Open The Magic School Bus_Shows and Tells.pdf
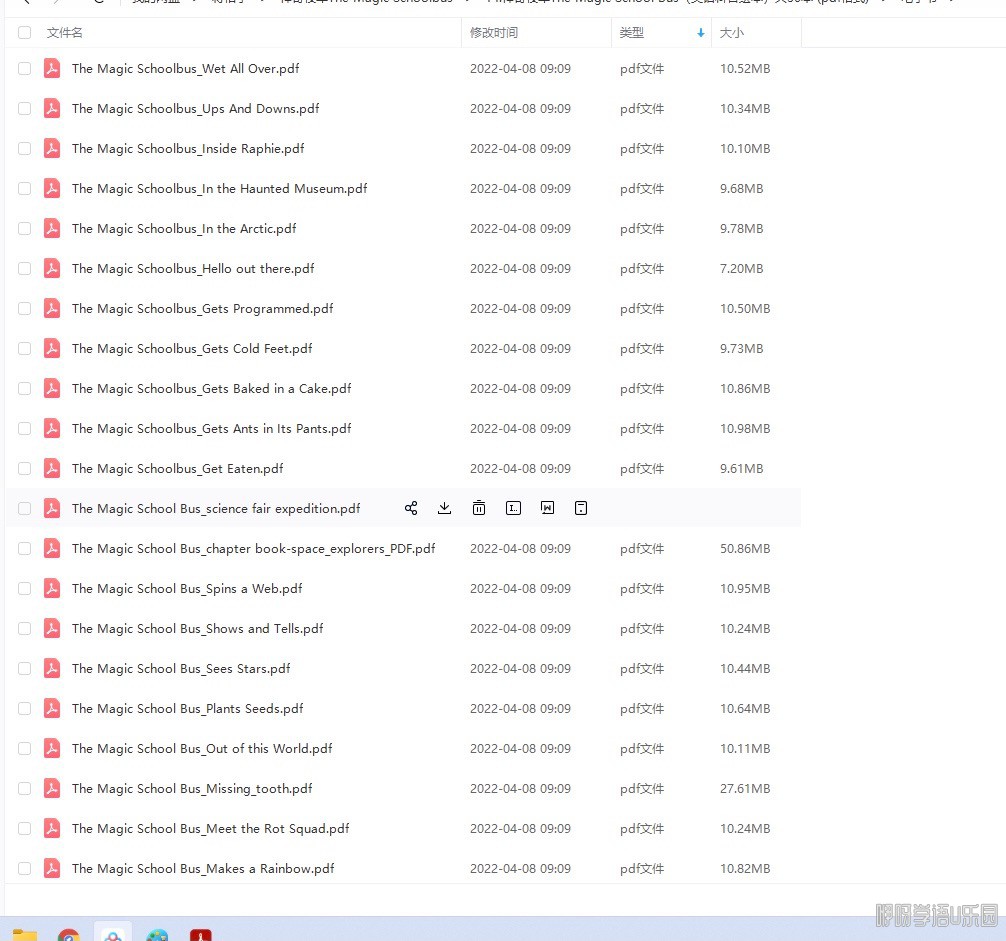This screenshot has height=941, width=1006. pos(198,629)
